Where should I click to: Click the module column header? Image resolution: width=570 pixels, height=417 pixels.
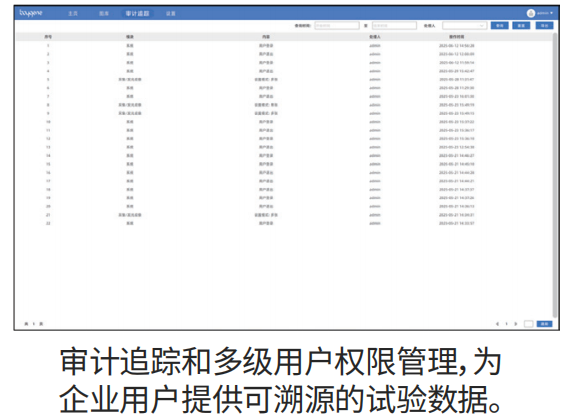coord(130,37)
